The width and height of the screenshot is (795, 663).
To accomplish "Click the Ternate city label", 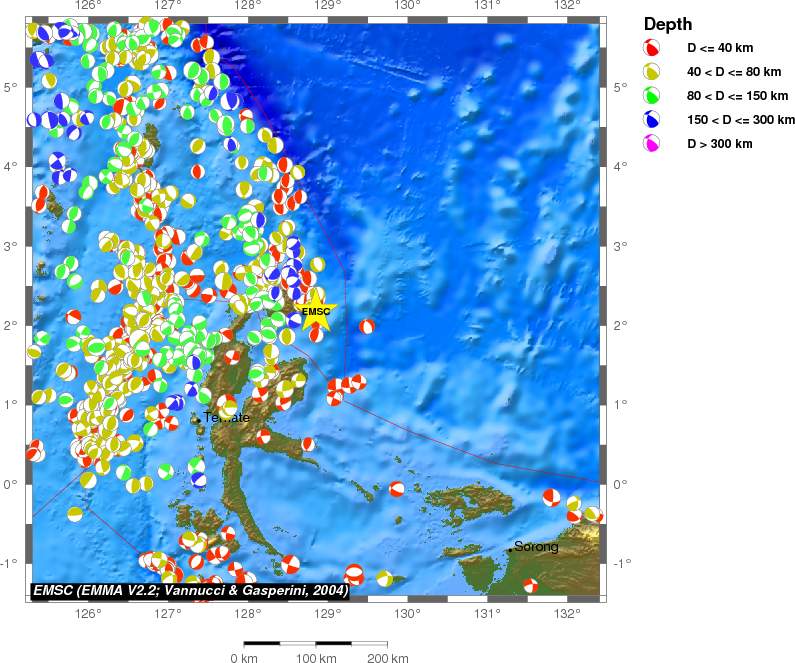I will [226, 418].
